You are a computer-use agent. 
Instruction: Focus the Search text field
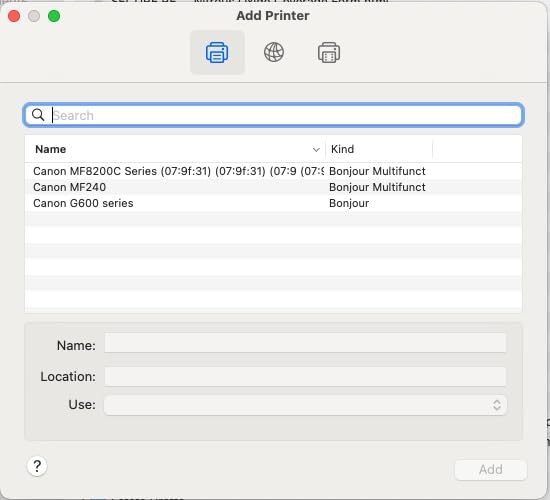[274, 115]
